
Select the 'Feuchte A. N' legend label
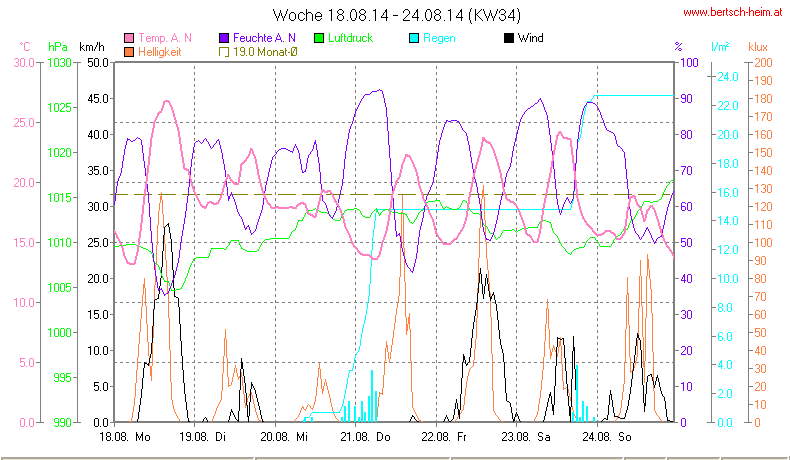coord(264,38)
